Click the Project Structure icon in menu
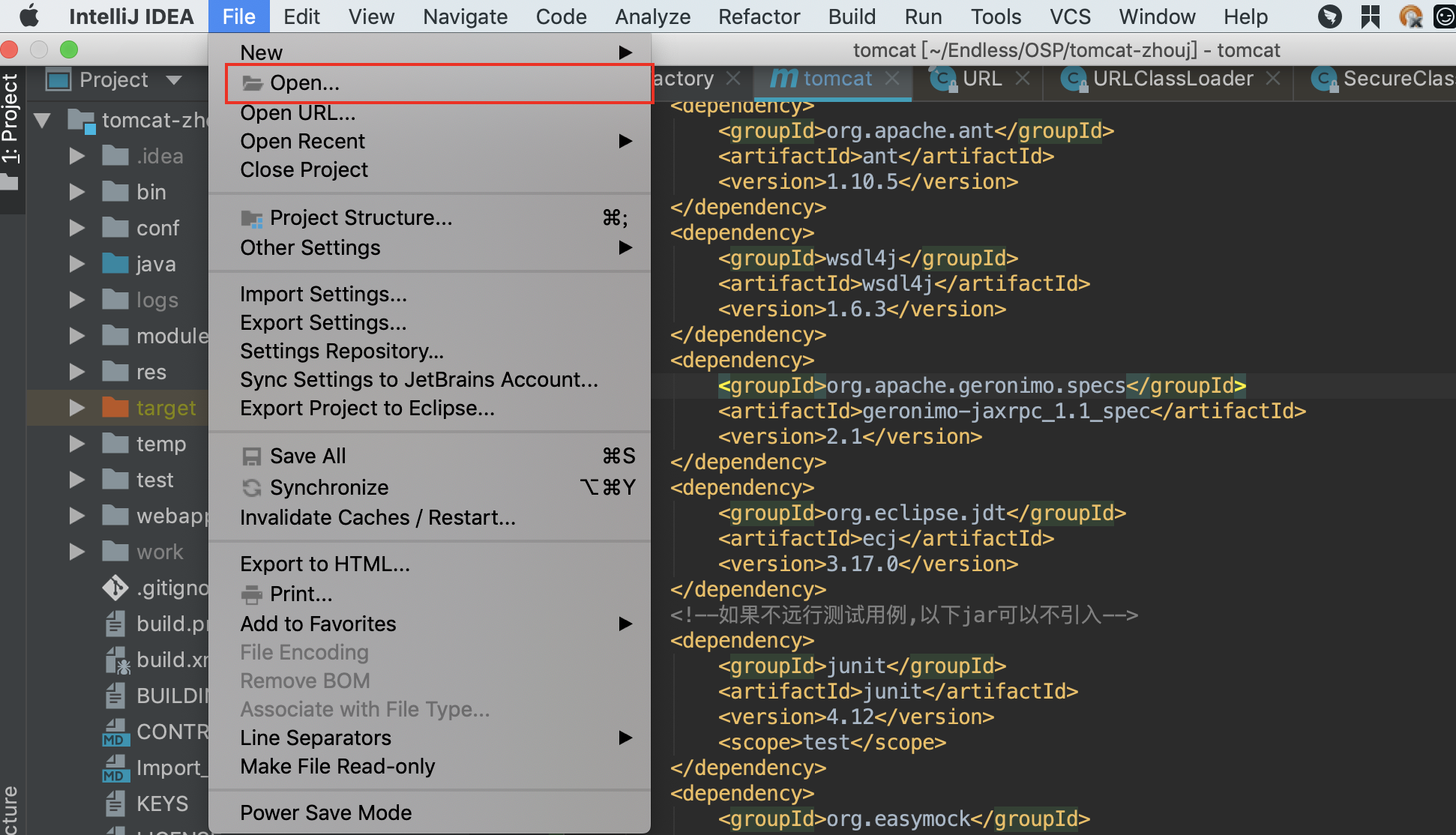Viewport: 1456px width, 835px height. point(252,219)
